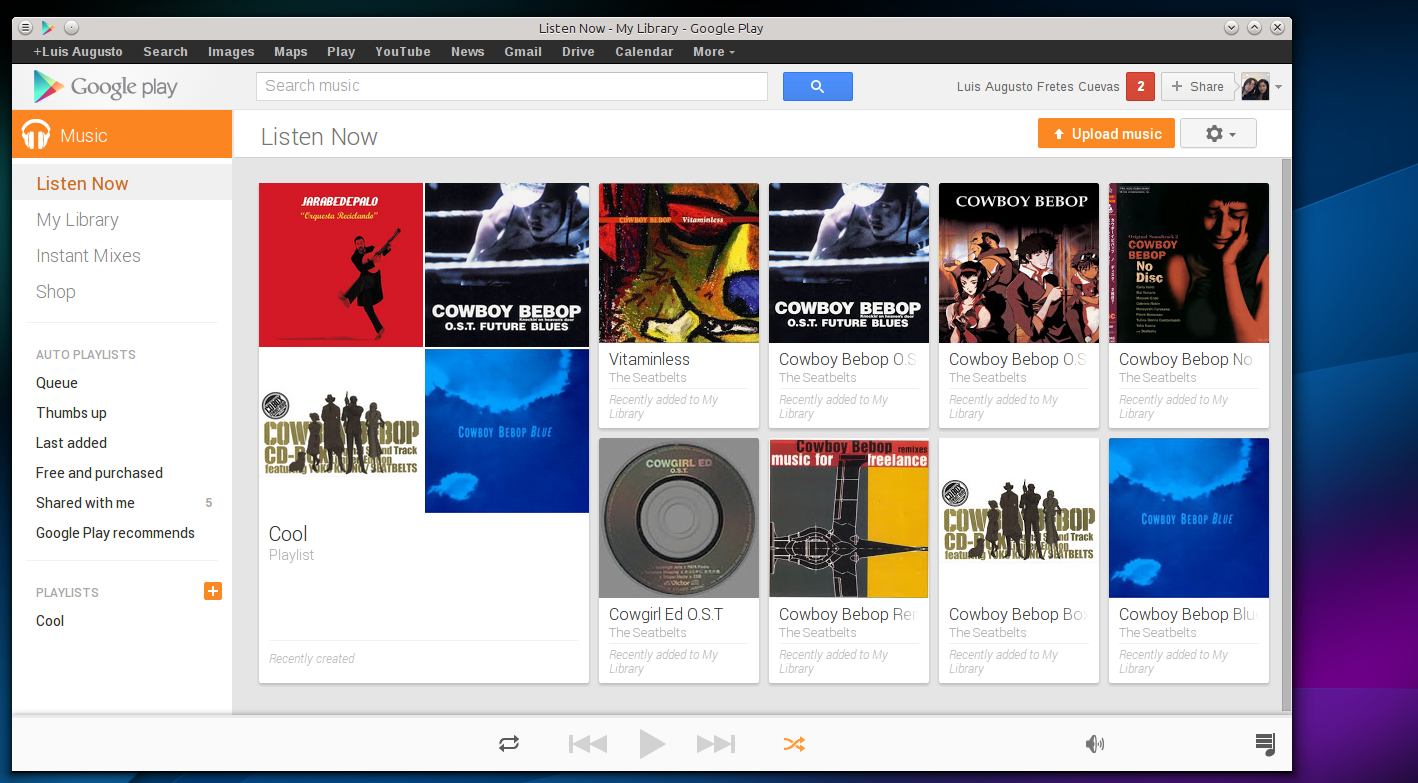Click the Play Store icon in title bar
The width and height of the screenshot is (1418, 783).
point(47,28)
